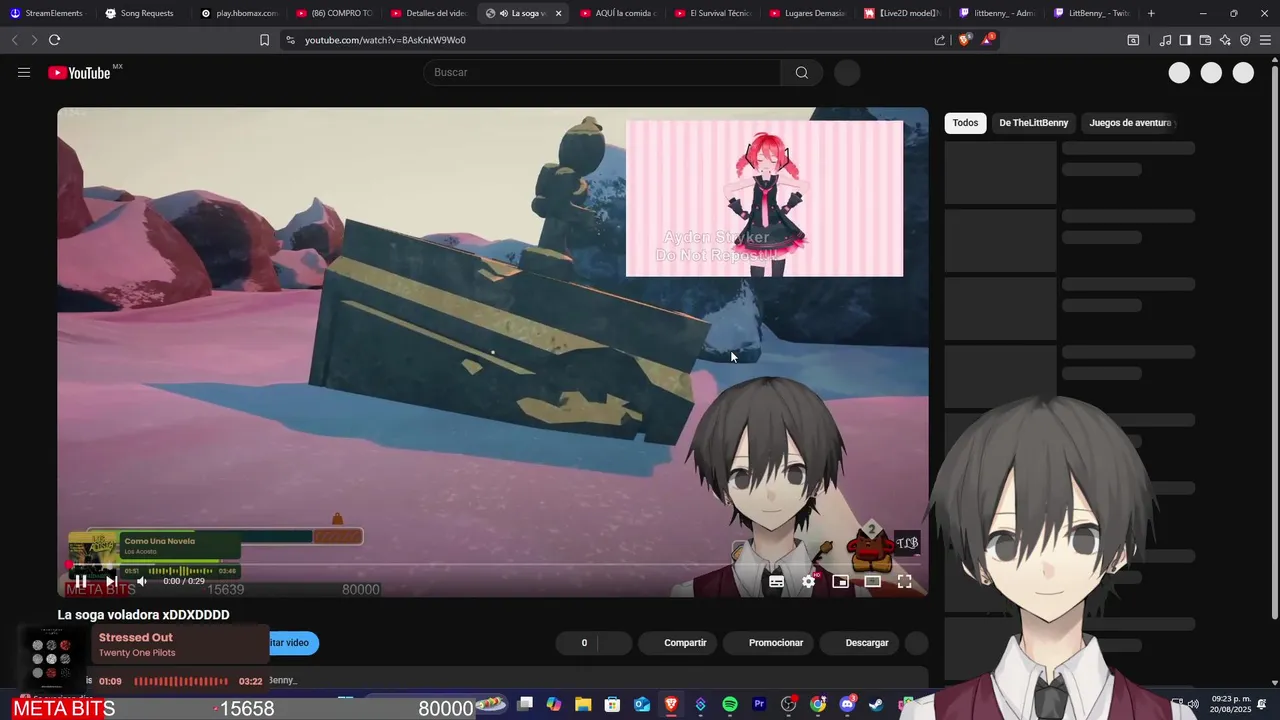Viewport: 1280px width, 720px height.
Task: Switch to the Live2D model tab
Action: click(902, 13)
